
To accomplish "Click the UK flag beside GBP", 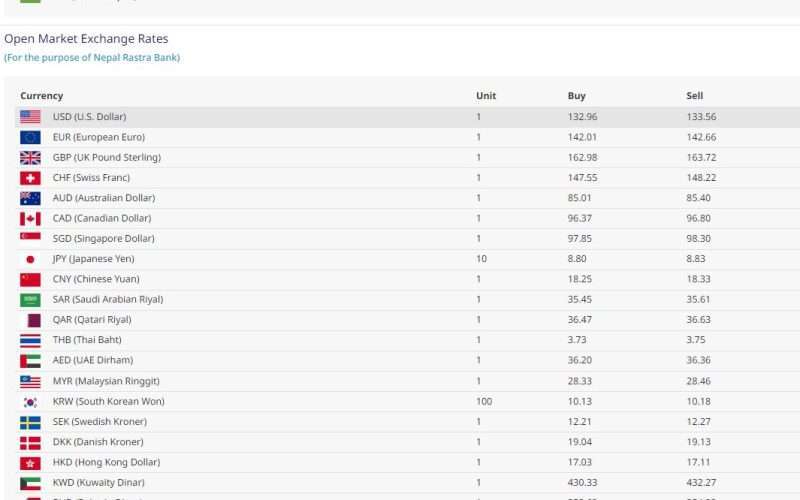I will click(30, 158).
